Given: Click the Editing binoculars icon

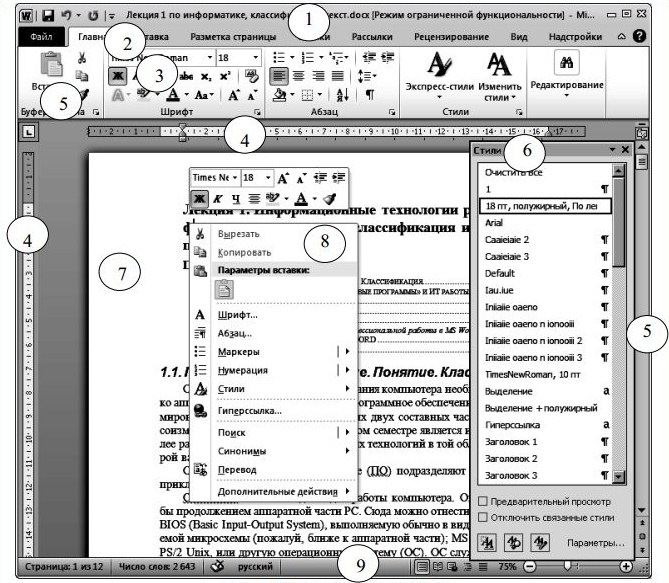Looking at the screenshot, I should (567, 63).
